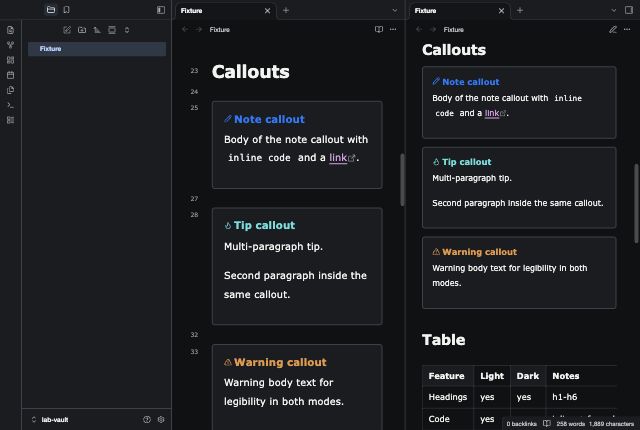The image size is (640, 430).
Task: Create a new note in file explorer
Action: pyautogui.click(x=67, y=30)
